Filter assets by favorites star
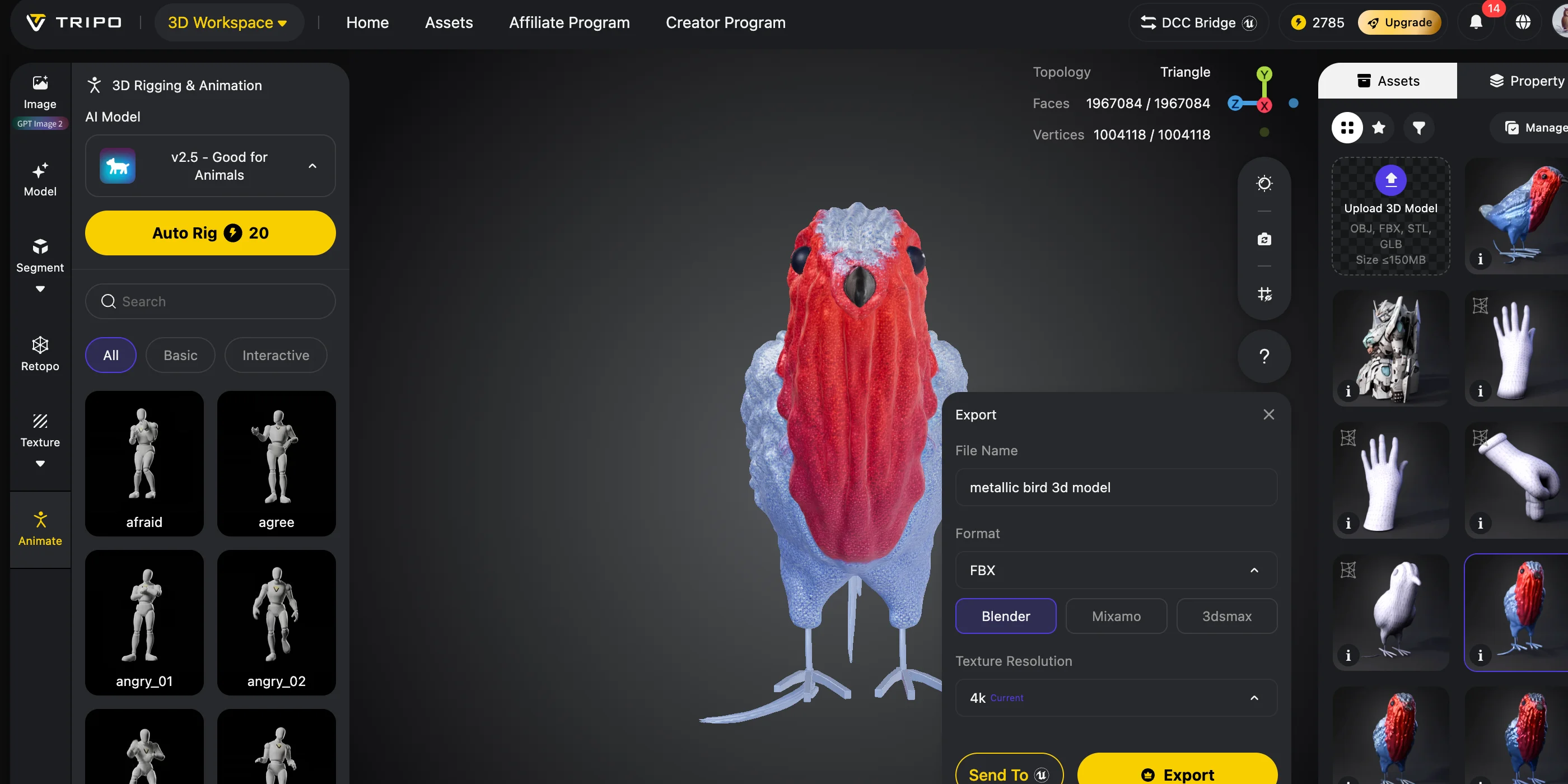The width and height of the screenshot is (1568, 784). coord(1379,128)
